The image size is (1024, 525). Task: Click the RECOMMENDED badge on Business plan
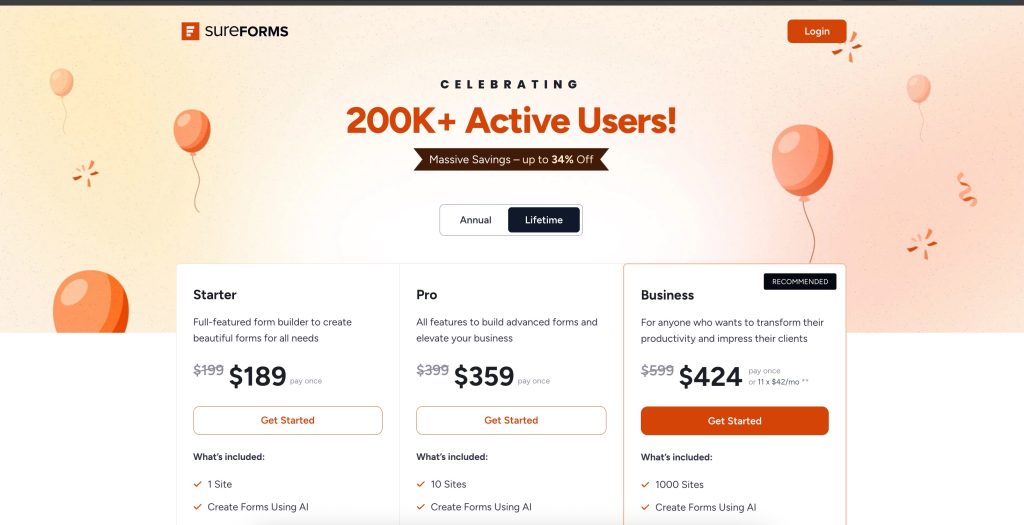tap(800, 282)
